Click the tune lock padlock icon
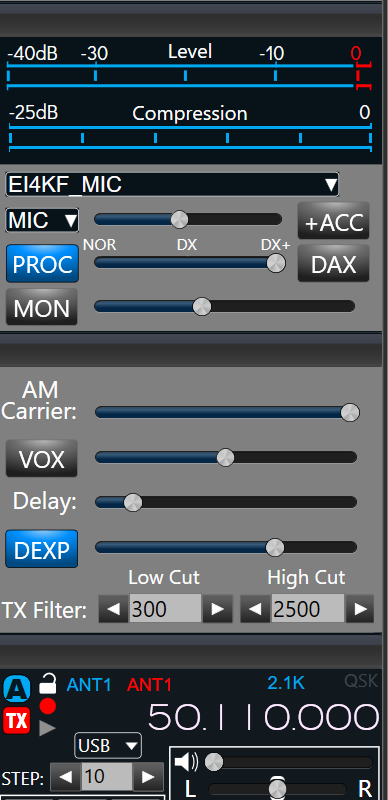This screenshot has height=800, width=388. click(47, 683)
